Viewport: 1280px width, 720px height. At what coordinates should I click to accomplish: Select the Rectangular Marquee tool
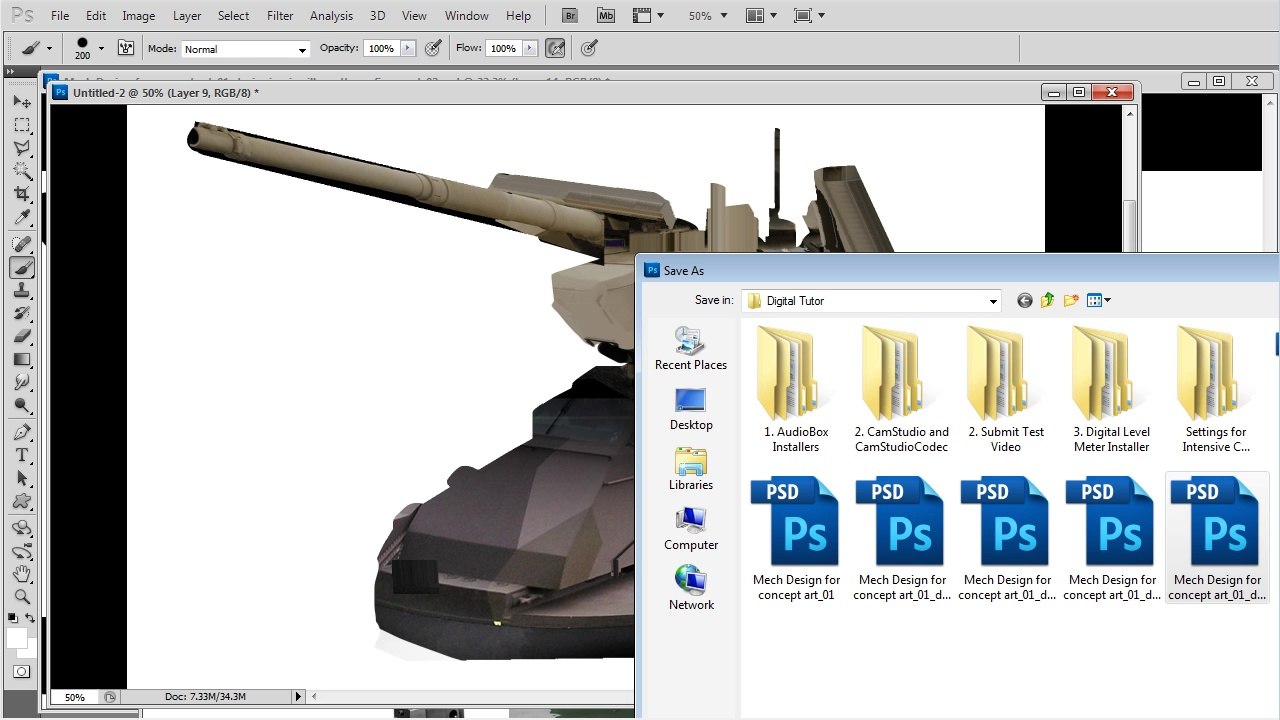tap(21, 125)
